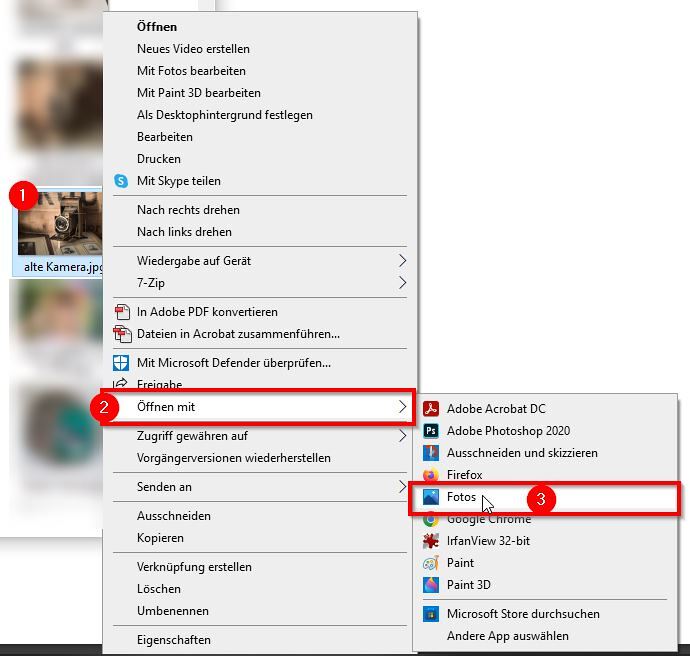Expand Zugriff gewähren auf submenu arrow

402,436
